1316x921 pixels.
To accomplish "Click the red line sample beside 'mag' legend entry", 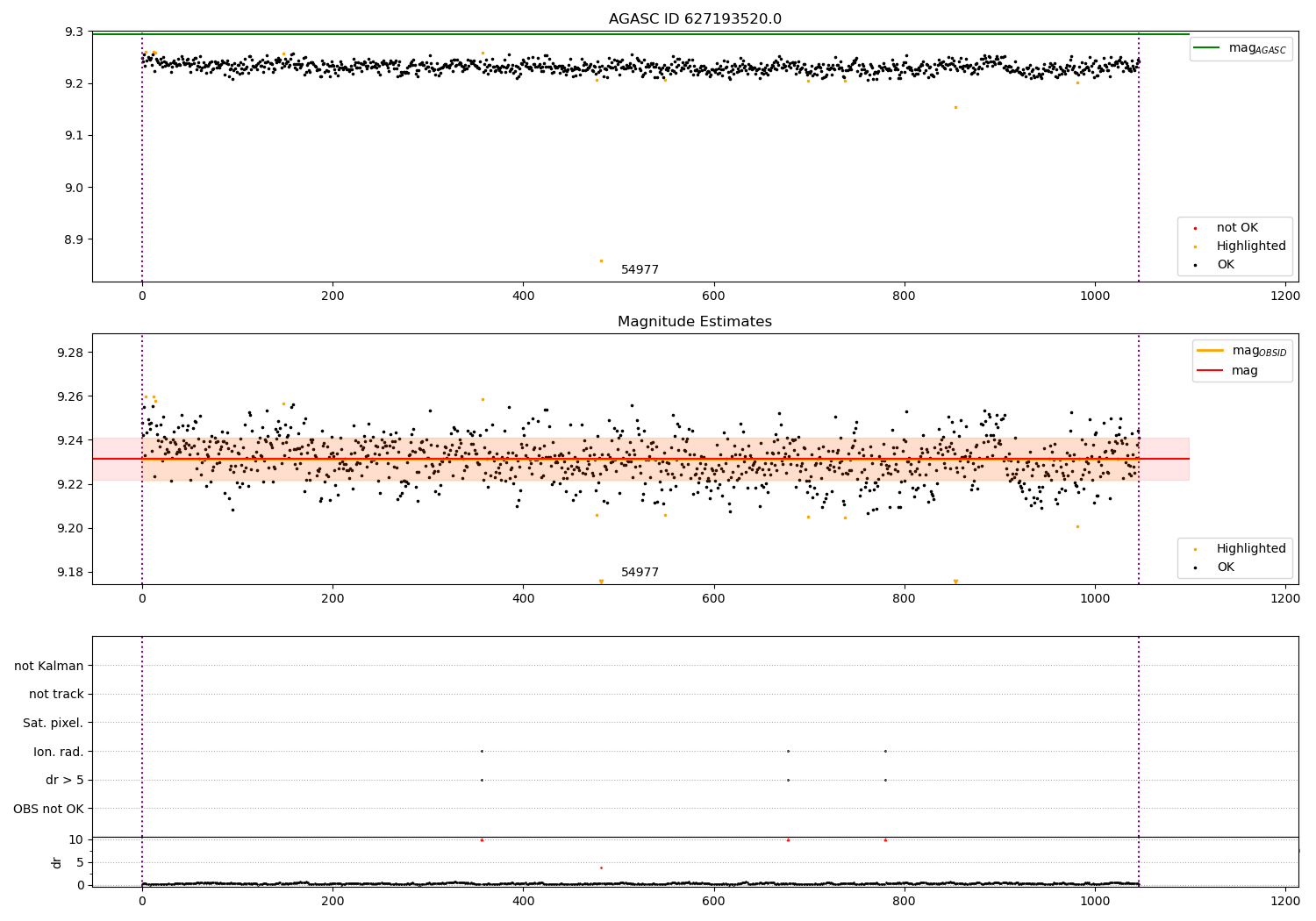I will (1210, 370).
